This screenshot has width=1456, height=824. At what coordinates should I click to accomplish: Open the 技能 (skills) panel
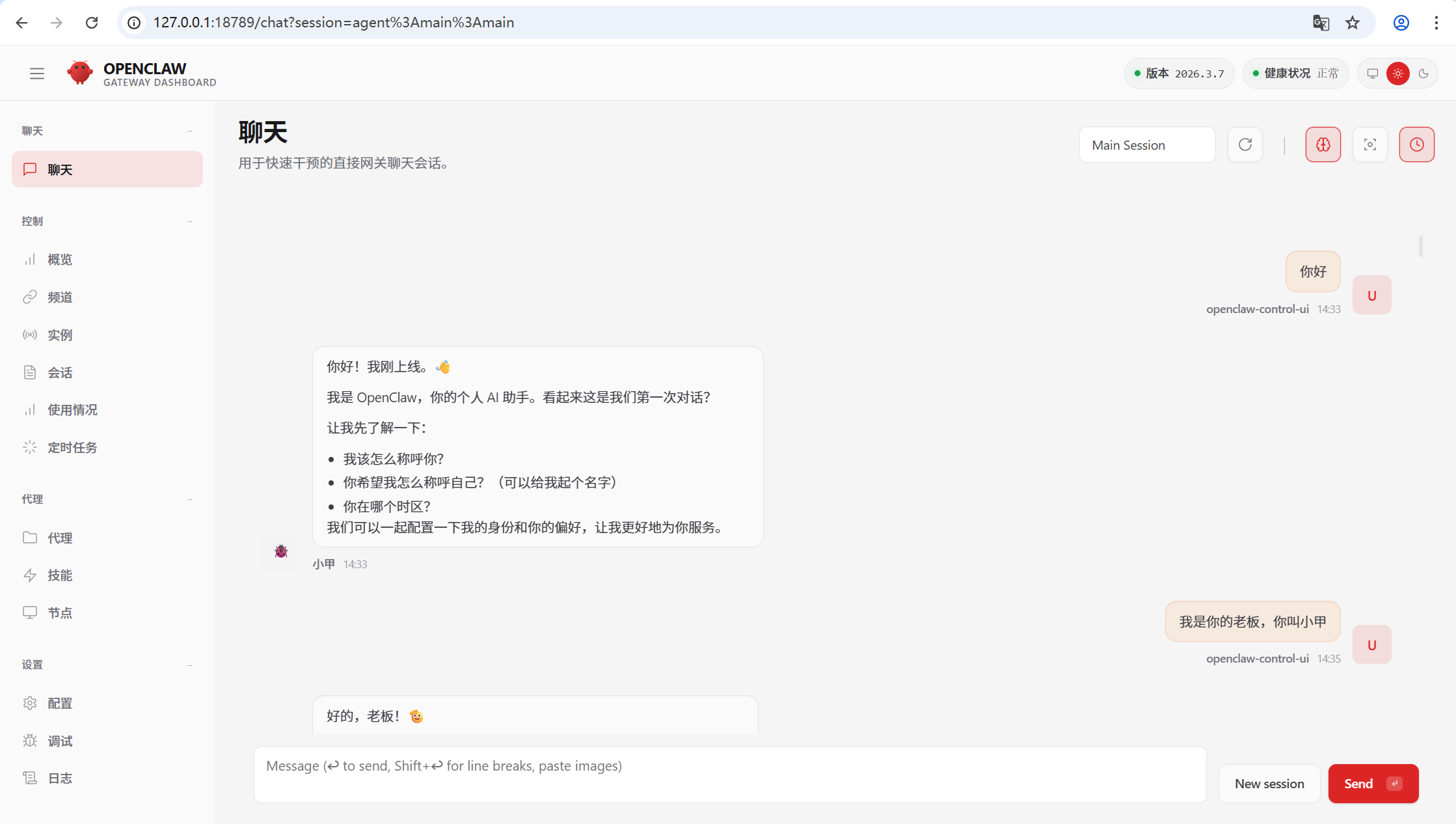pos(61,575)
